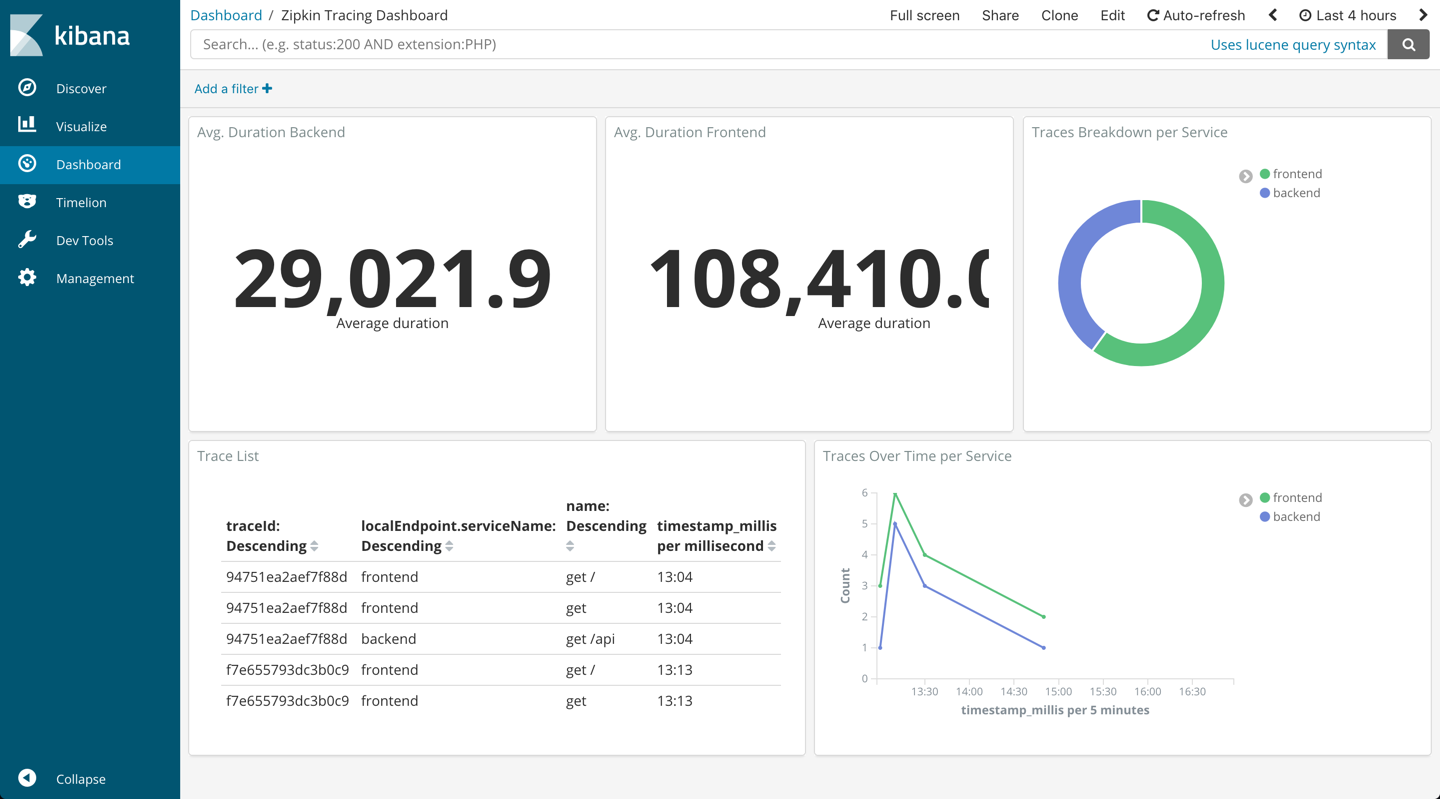Open Full screen mode
The image size is (1440, 799).
(924, 15)
